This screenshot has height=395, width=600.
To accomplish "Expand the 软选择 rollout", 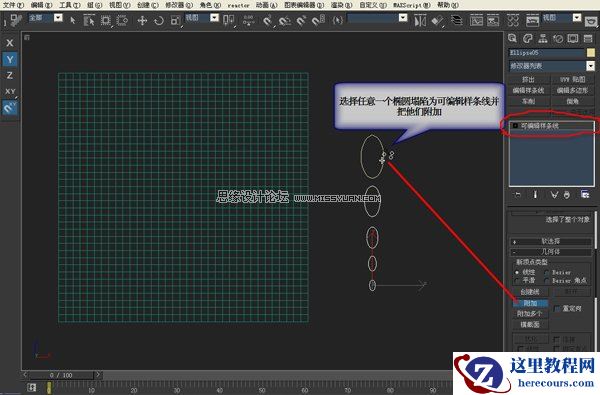I will pos(551,242).
